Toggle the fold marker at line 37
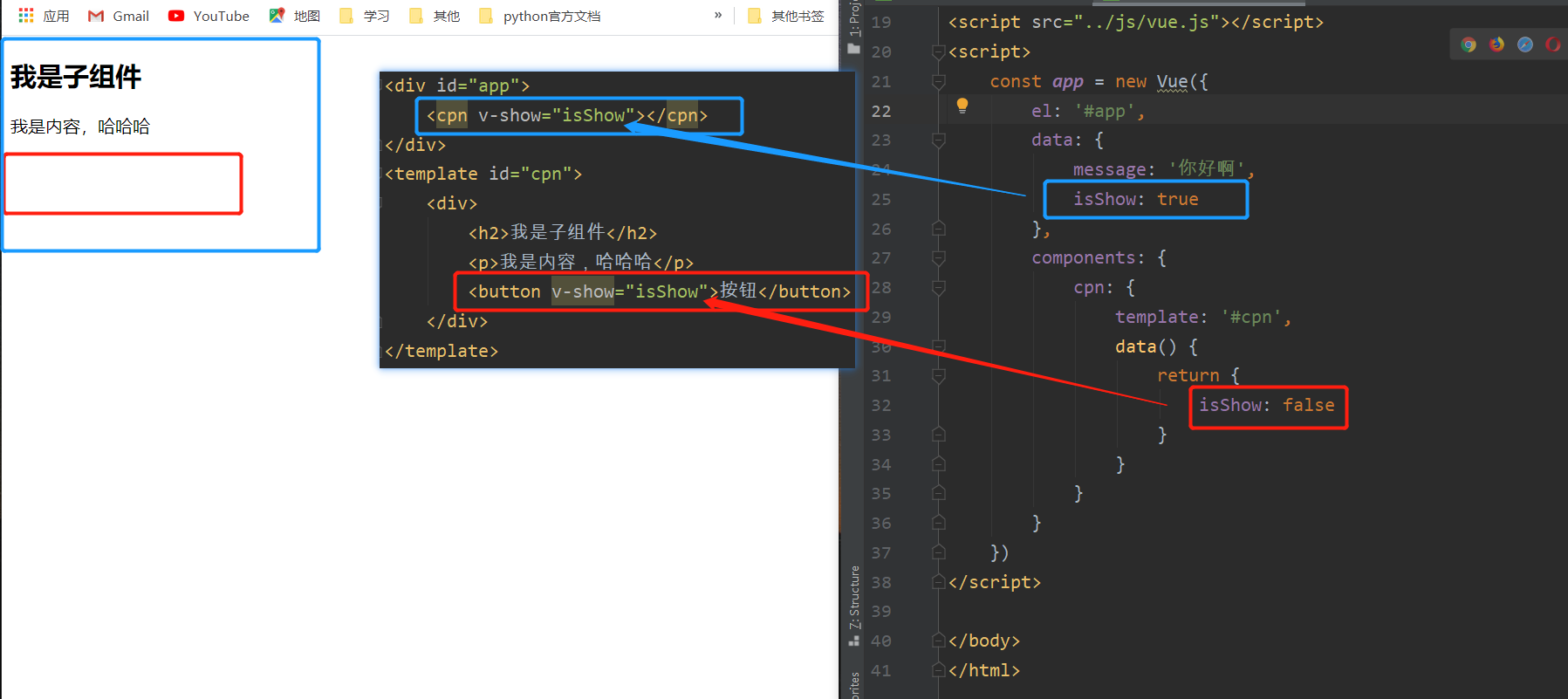The height and width of the screenshot is (699, 1568). pyautogui.click(x=939, y=552)
